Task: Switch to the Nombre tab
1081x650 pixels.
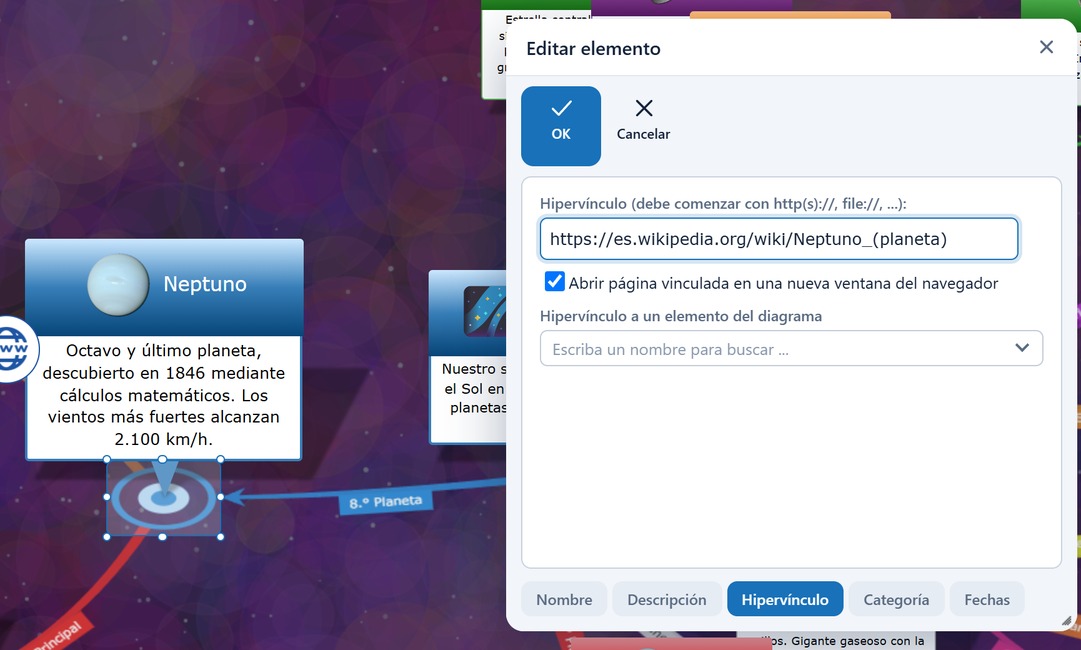Action: coord(564,599)
